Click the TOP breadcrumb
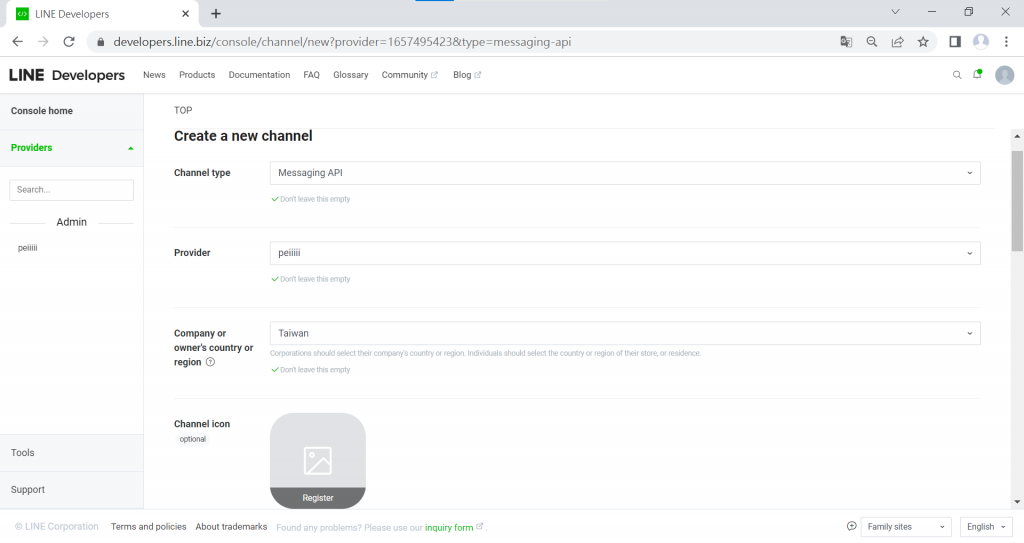Viewport: 1024px width, 543px height. click(x=183, y=110)
